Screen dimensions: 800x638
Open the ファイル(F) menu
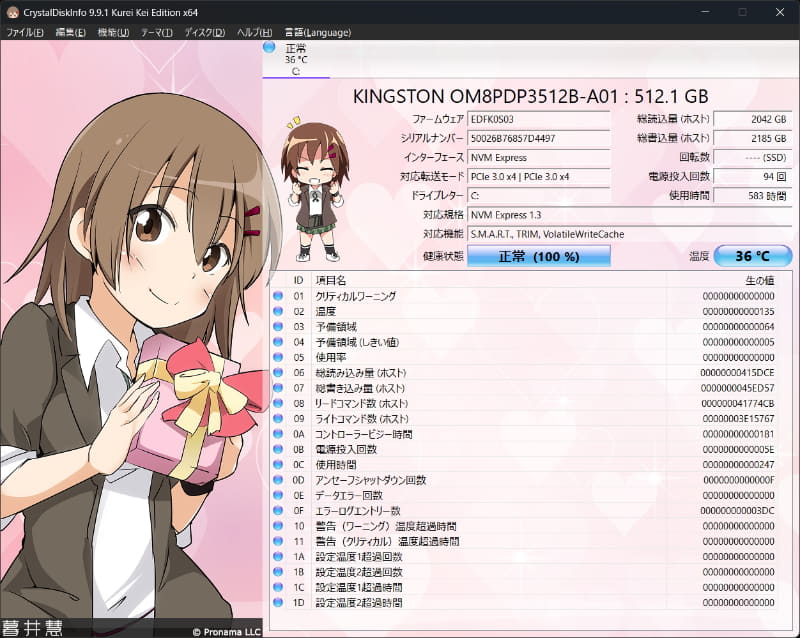click(x=24, y=33)
